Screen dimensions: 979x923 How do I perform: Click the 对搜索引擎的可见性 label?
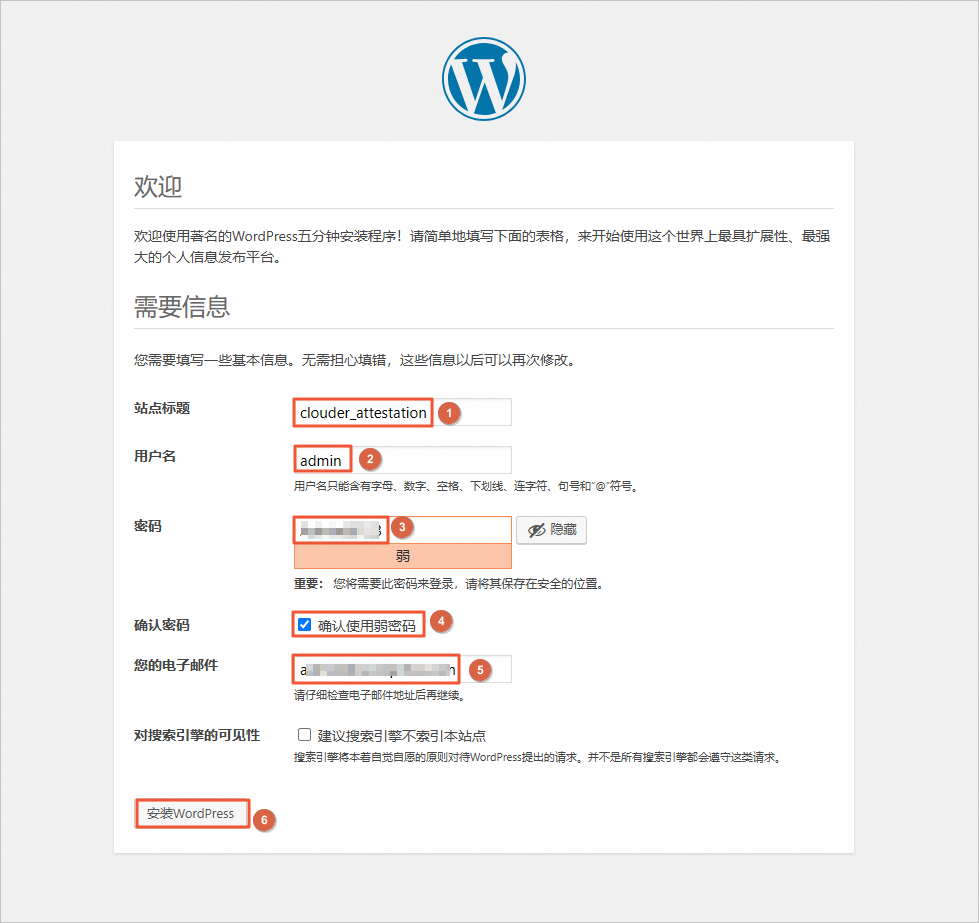coord(197,735)
